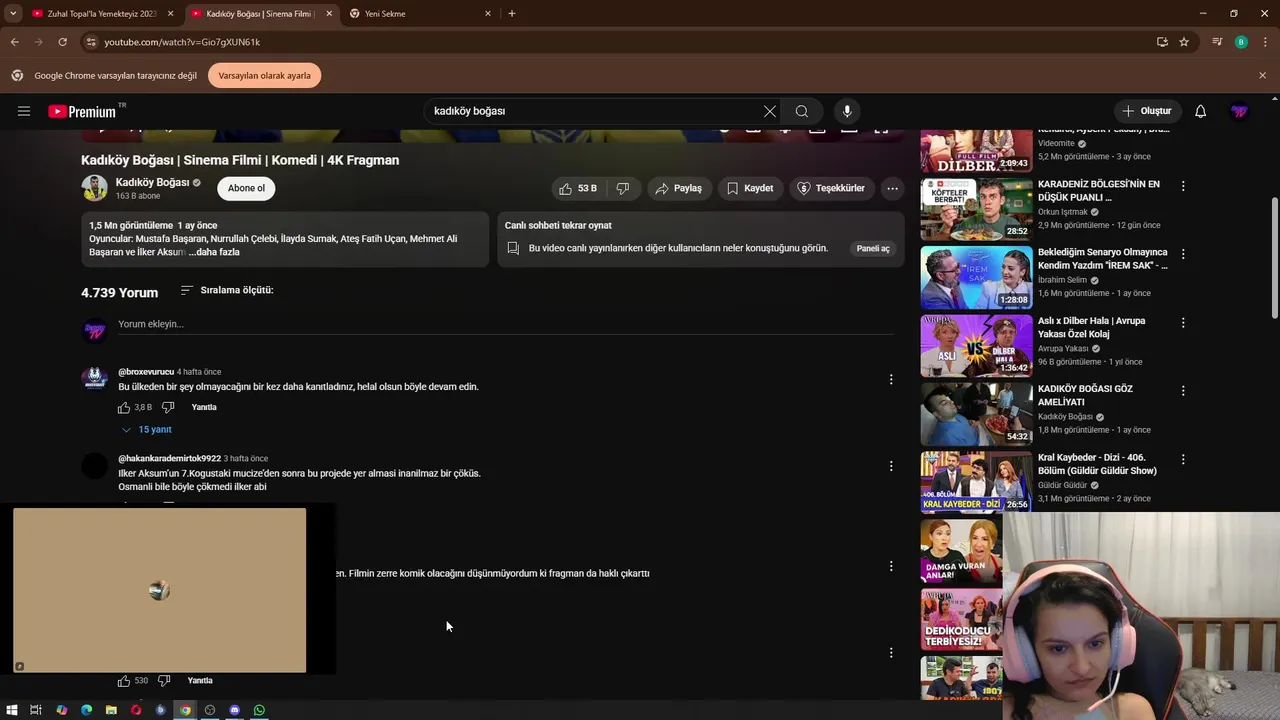Open options for Kral Kaybeder suggestion

(1183, 459)
